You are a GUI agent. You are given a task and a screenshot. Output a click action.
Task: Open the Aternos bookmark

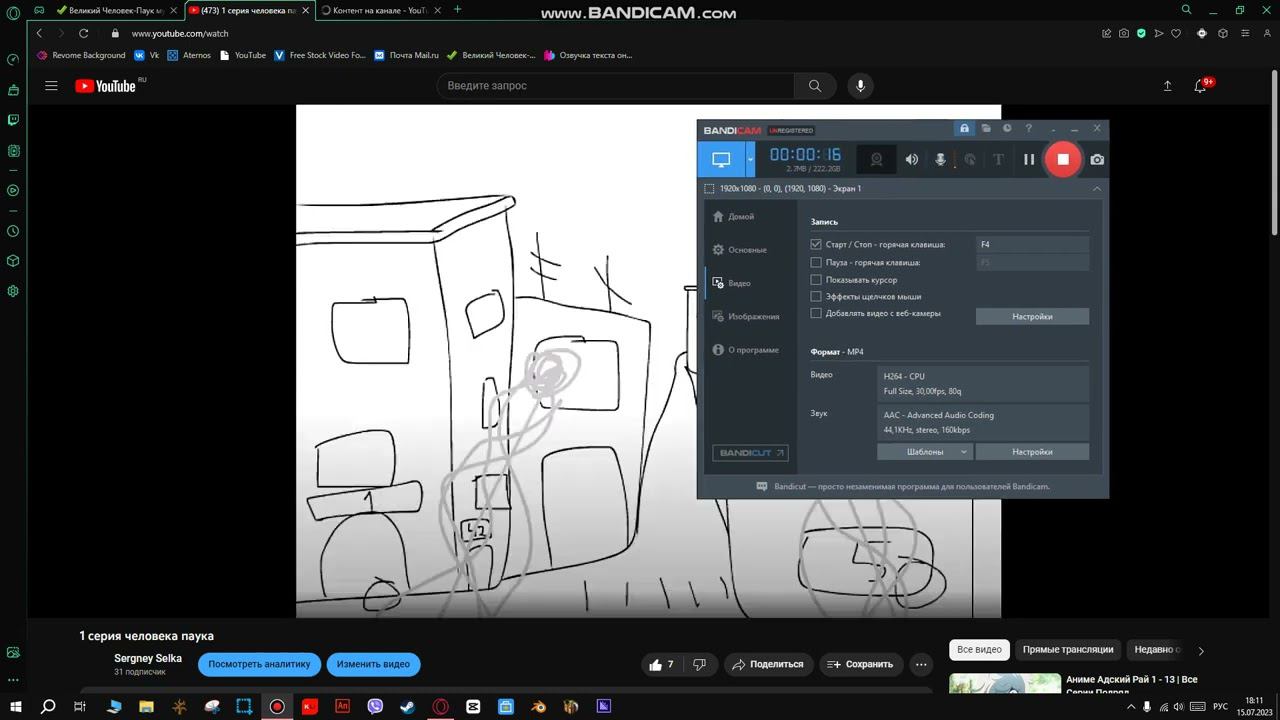pyautogui.click(x=189, y=55)
